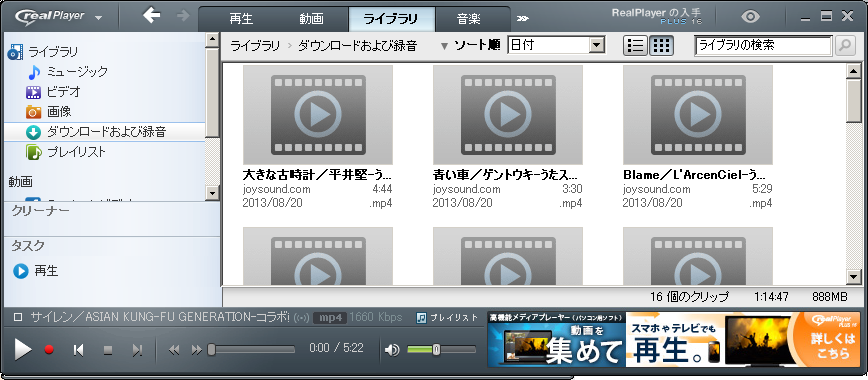Open ビデオ in the library sidebar
This screenshot has width=868, height=380.
[x=64, y=91]
